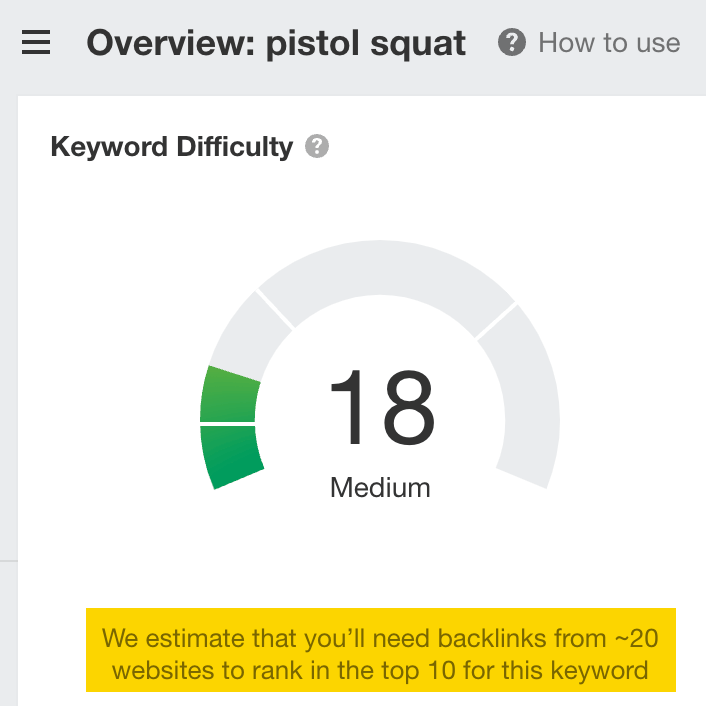Click the divider line in the left sidebar

point(9,561)
